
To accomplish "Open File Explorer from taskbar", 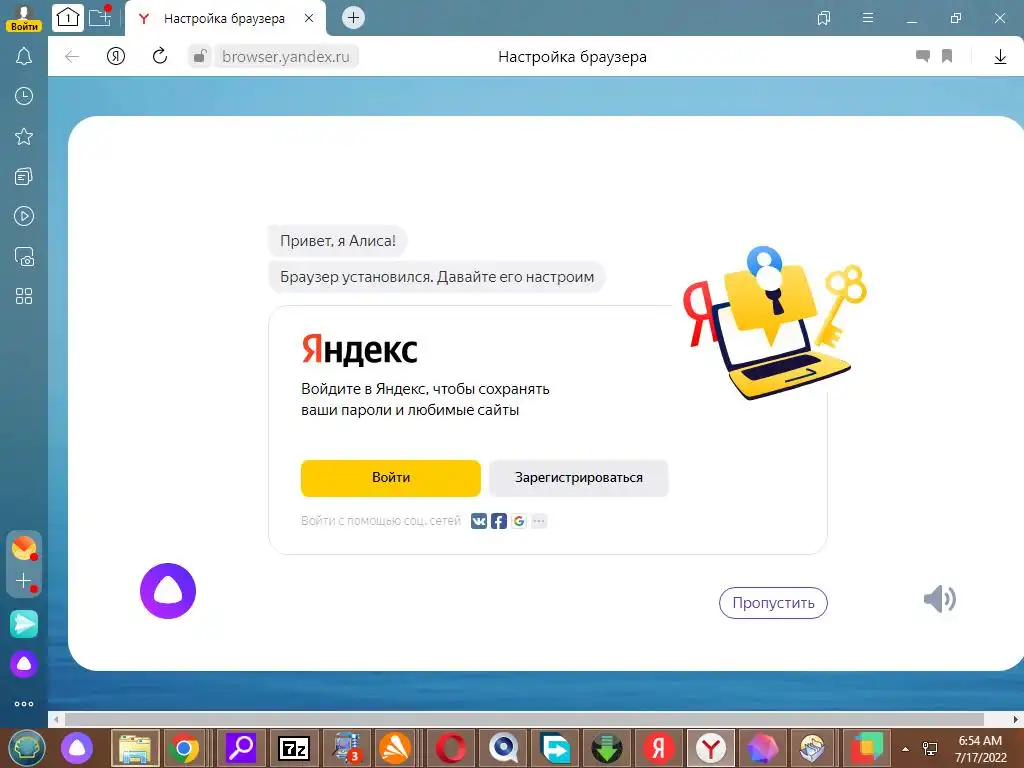I will [x=135, y=748].
